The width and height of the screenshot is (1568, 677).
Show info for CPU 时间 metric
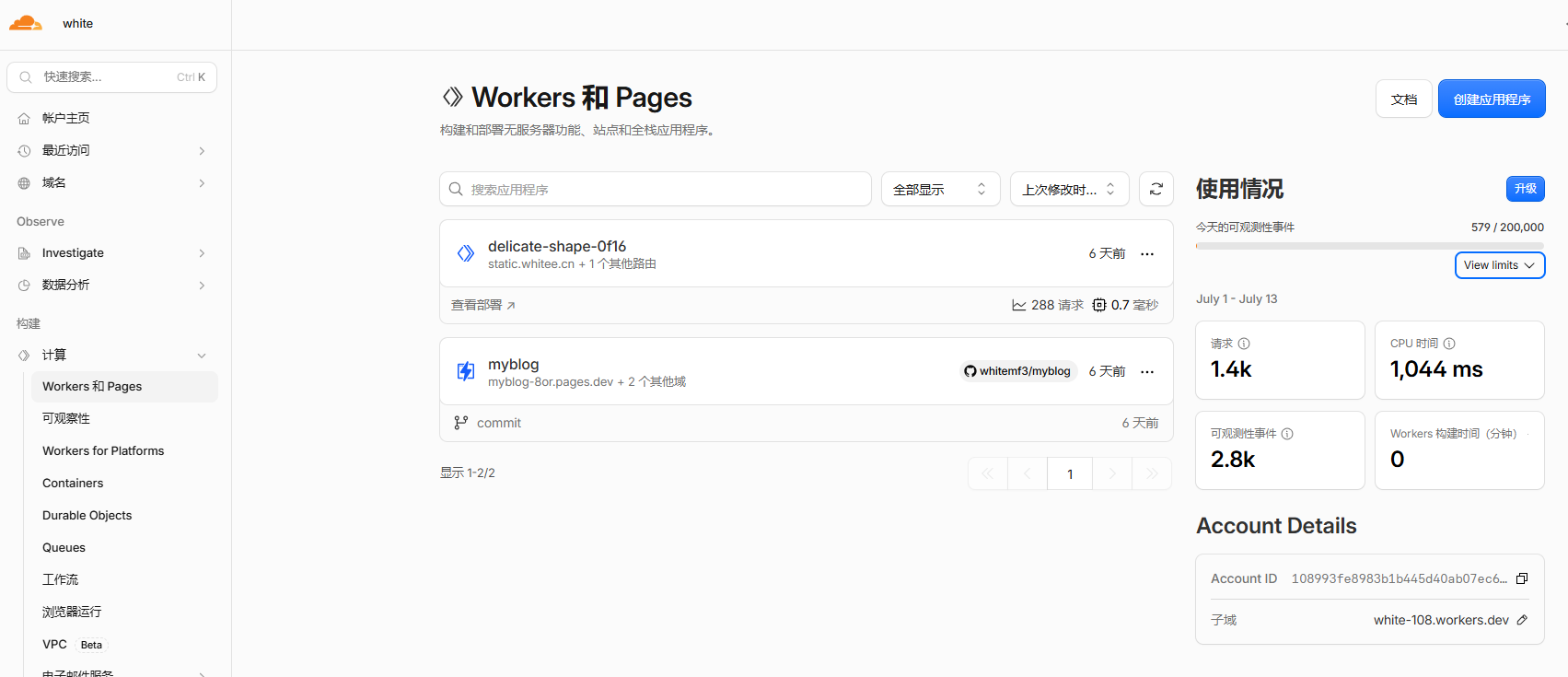pyautogui.click(x=1449, y=344)
